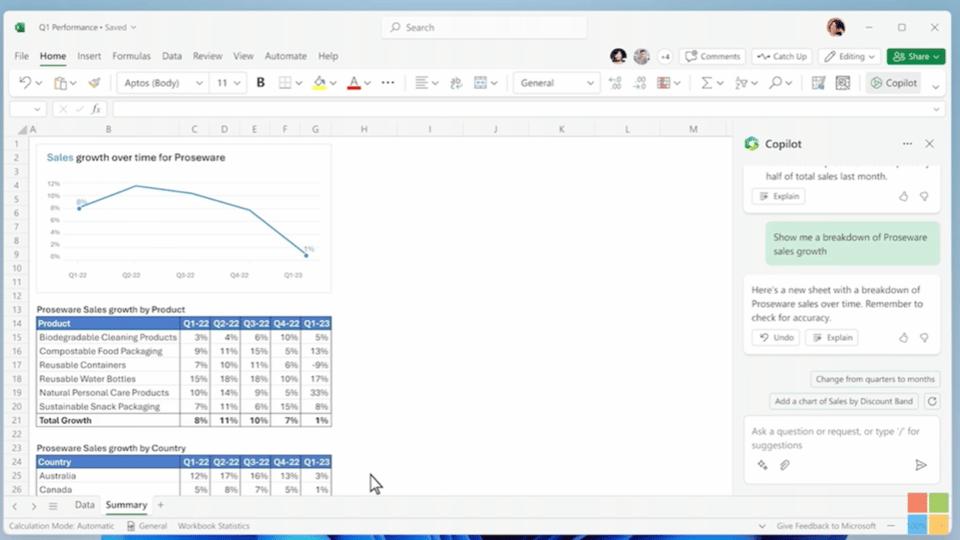Click the formula bar input
The image size is (960, 540).
(520, 110)
